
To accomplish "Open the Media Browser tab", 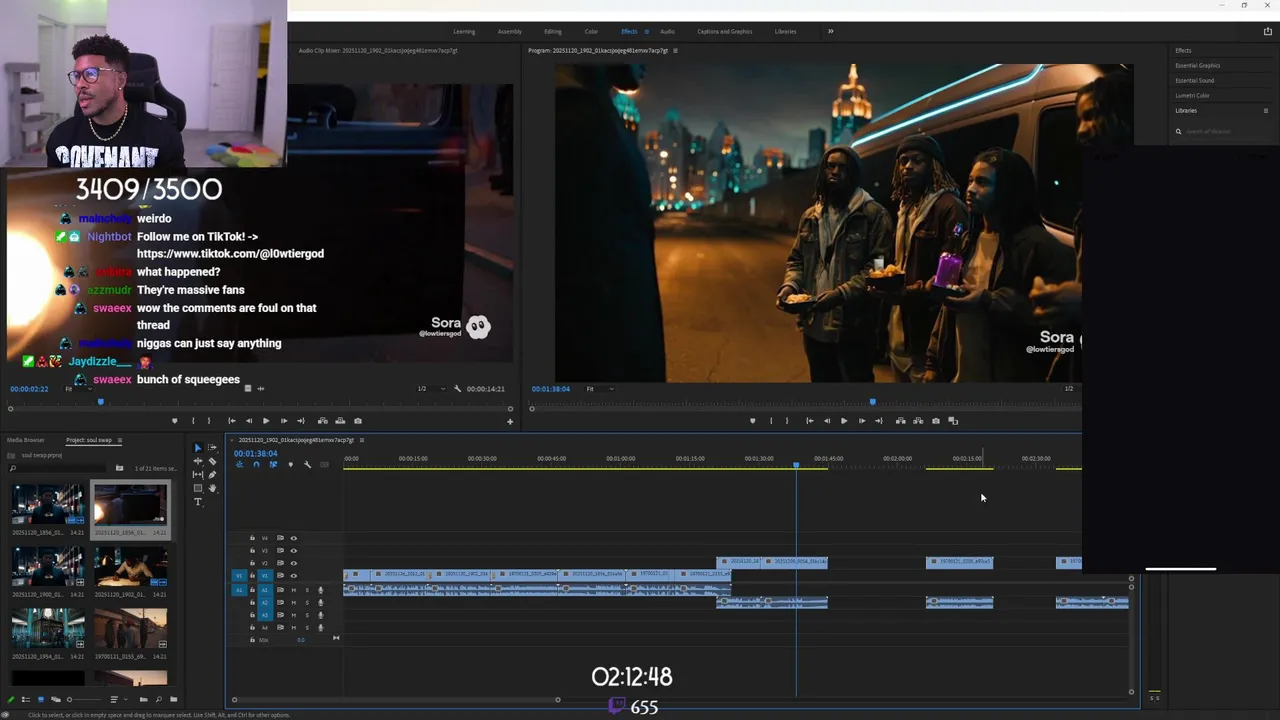I will [26, 440].
